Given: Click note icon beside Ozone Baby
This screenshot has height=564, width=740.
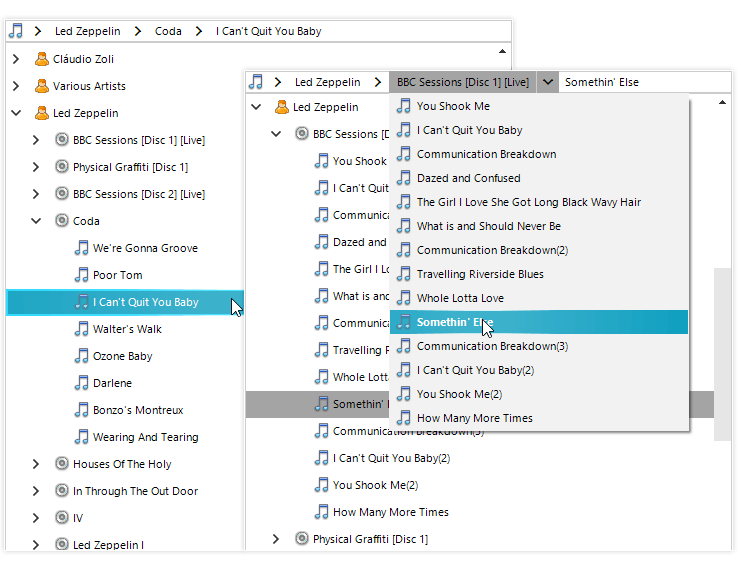Looking at the screenshot, I should (x=82, y=355).
